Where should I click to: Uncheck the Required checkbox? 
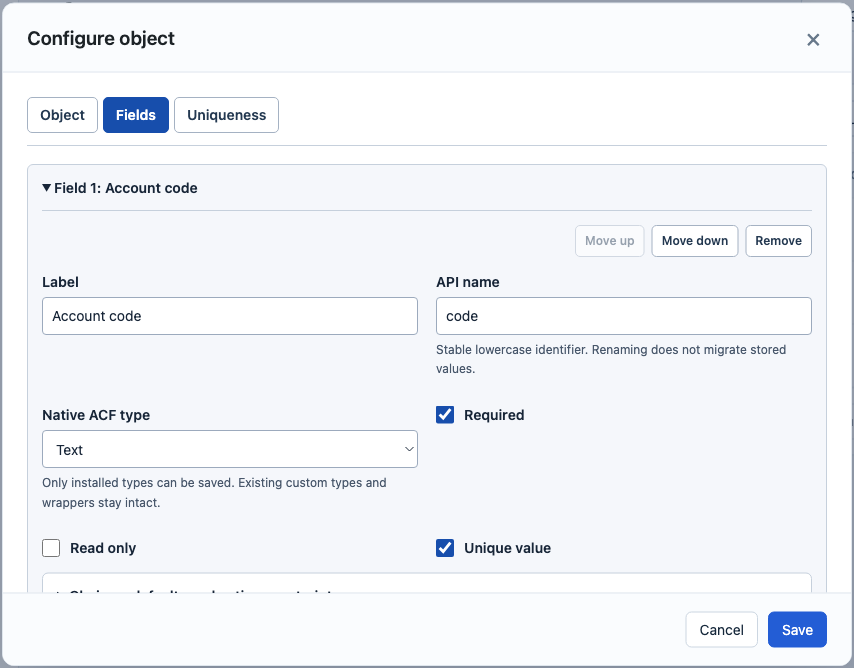tap(445, 415)
